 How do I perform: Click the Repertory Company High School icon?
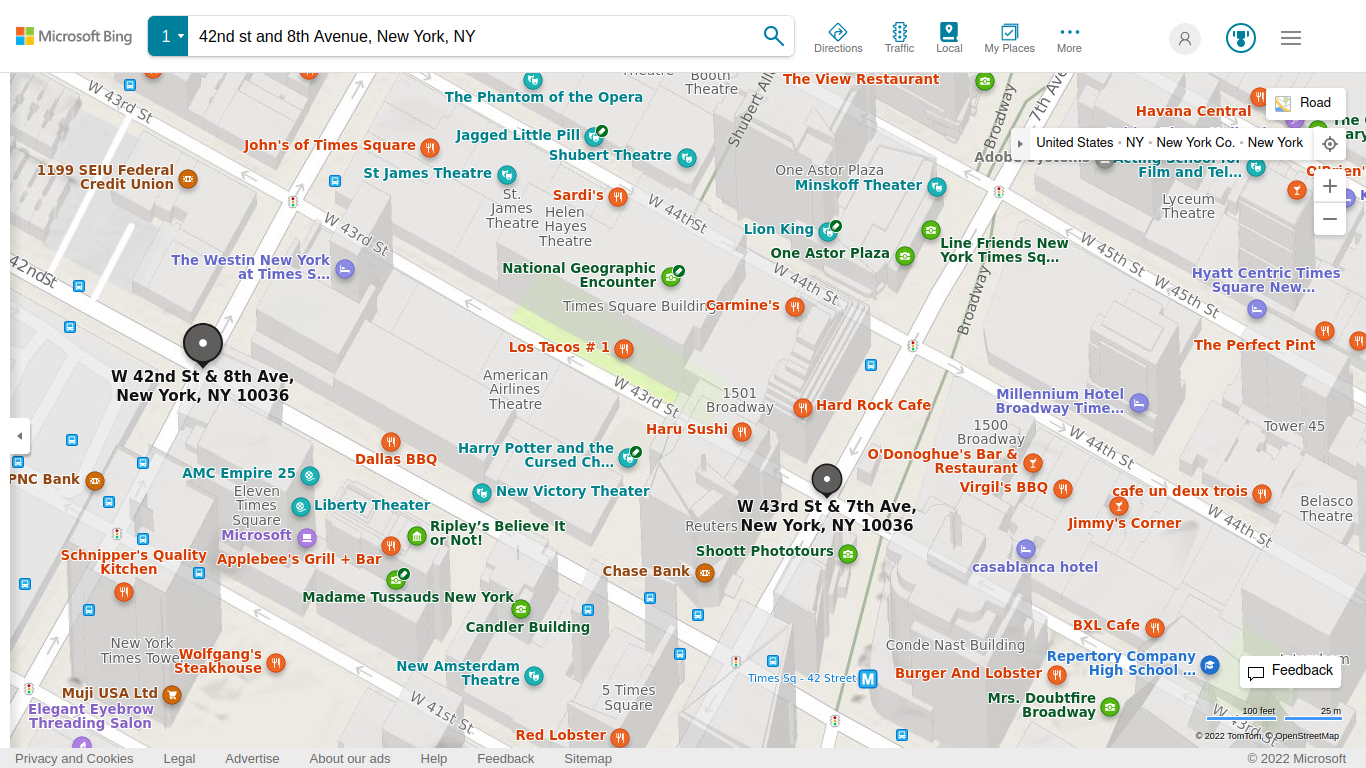1210,665
